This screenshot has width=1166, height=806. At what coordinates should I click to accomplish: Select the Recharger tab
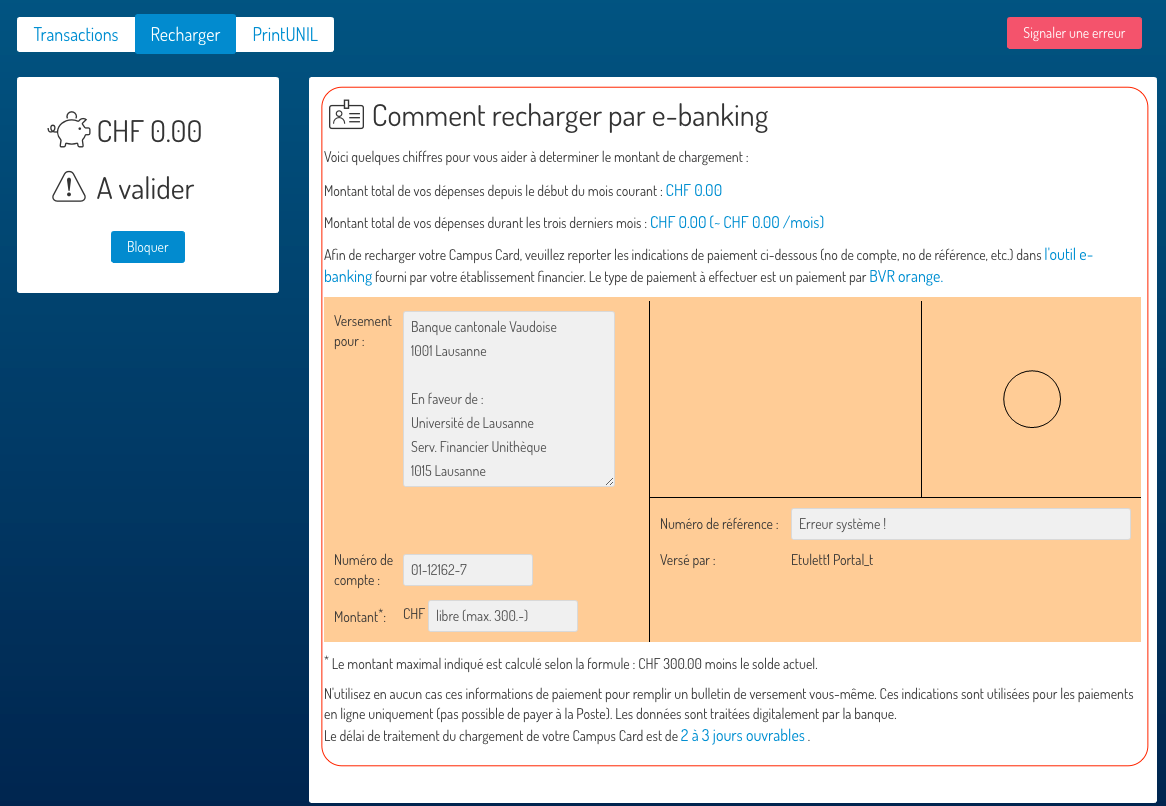point(185,35)
